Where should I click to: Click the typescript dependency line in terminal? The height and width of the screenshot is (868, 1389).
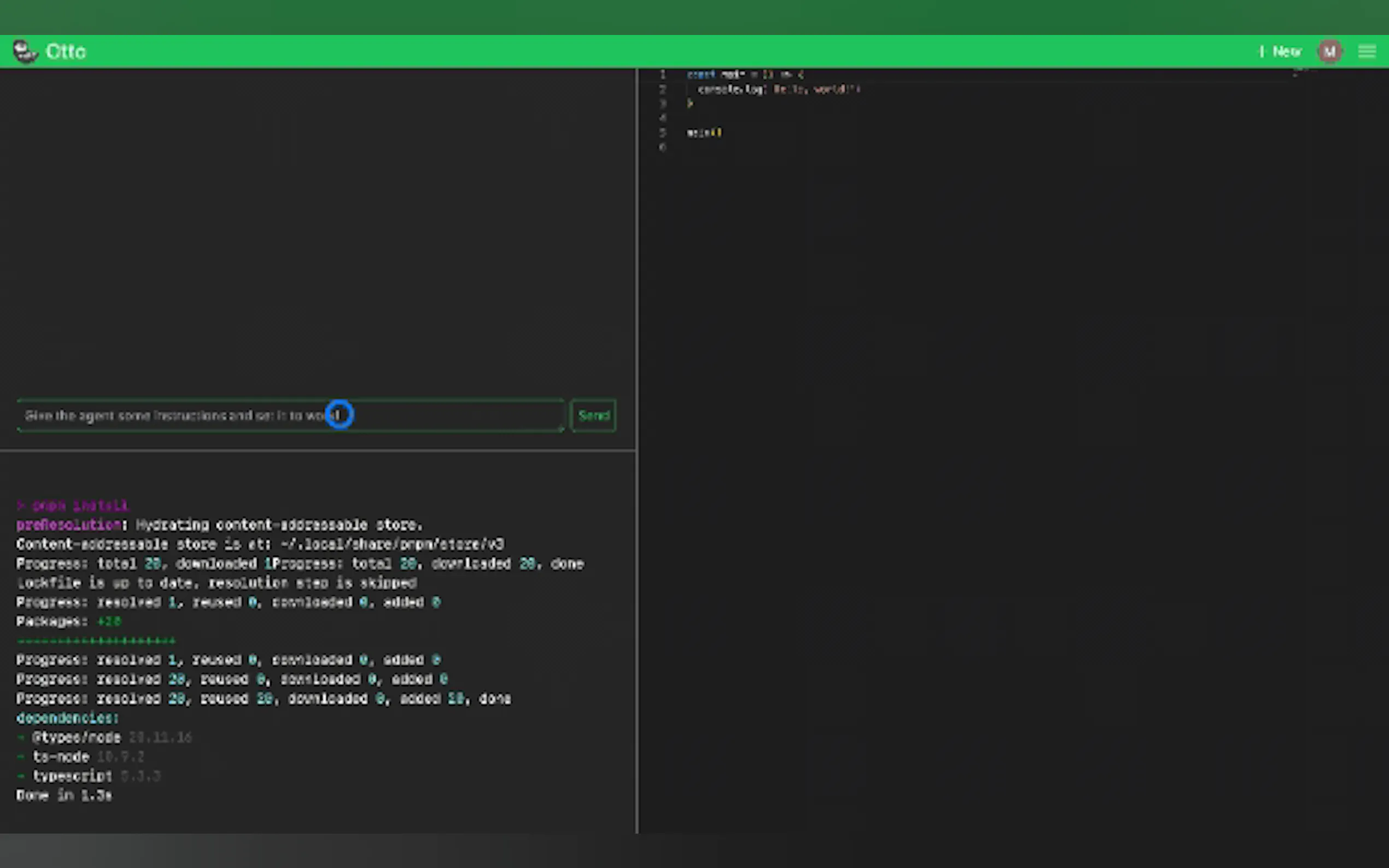(72, 776)
